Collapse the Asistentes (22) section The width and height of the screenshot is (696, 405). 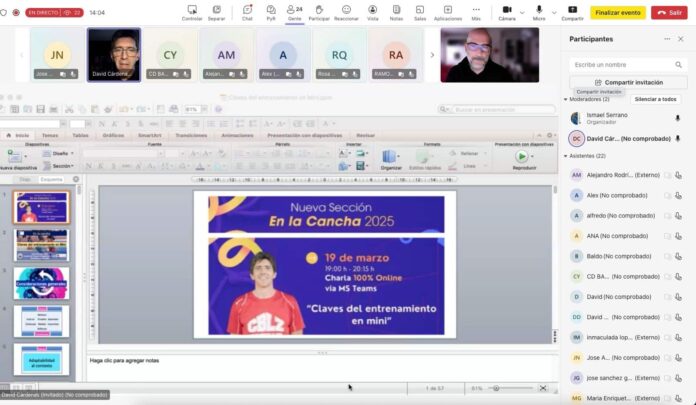pyautogui.click(x=566, y=156)
